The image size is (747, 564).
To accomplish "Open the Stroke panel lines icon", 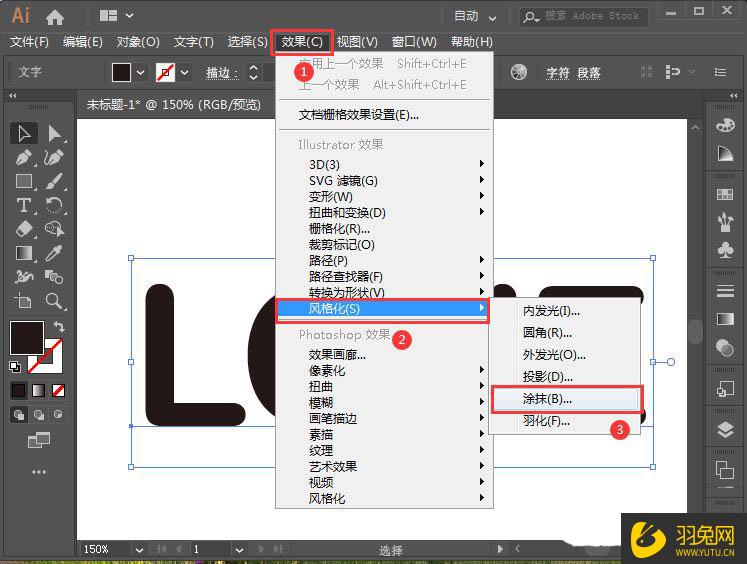I will 725,291.
